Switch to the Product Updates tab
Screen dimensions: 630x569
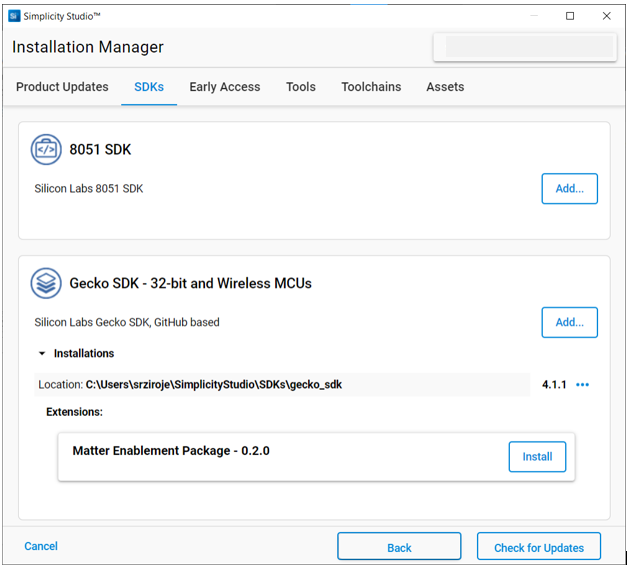coord(62,87)
